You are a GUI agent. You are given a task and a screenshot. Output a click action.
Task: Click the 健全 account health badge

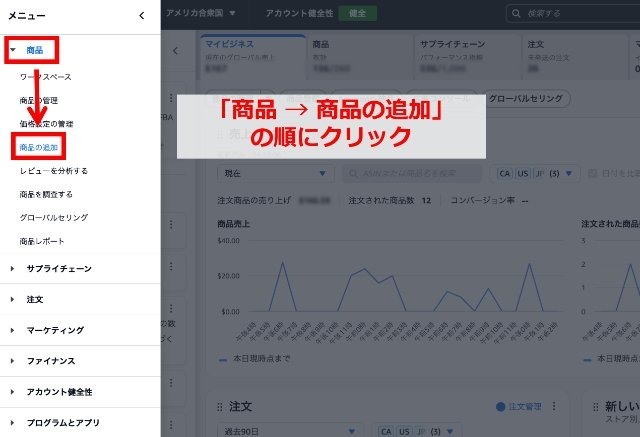coord(358,13)
